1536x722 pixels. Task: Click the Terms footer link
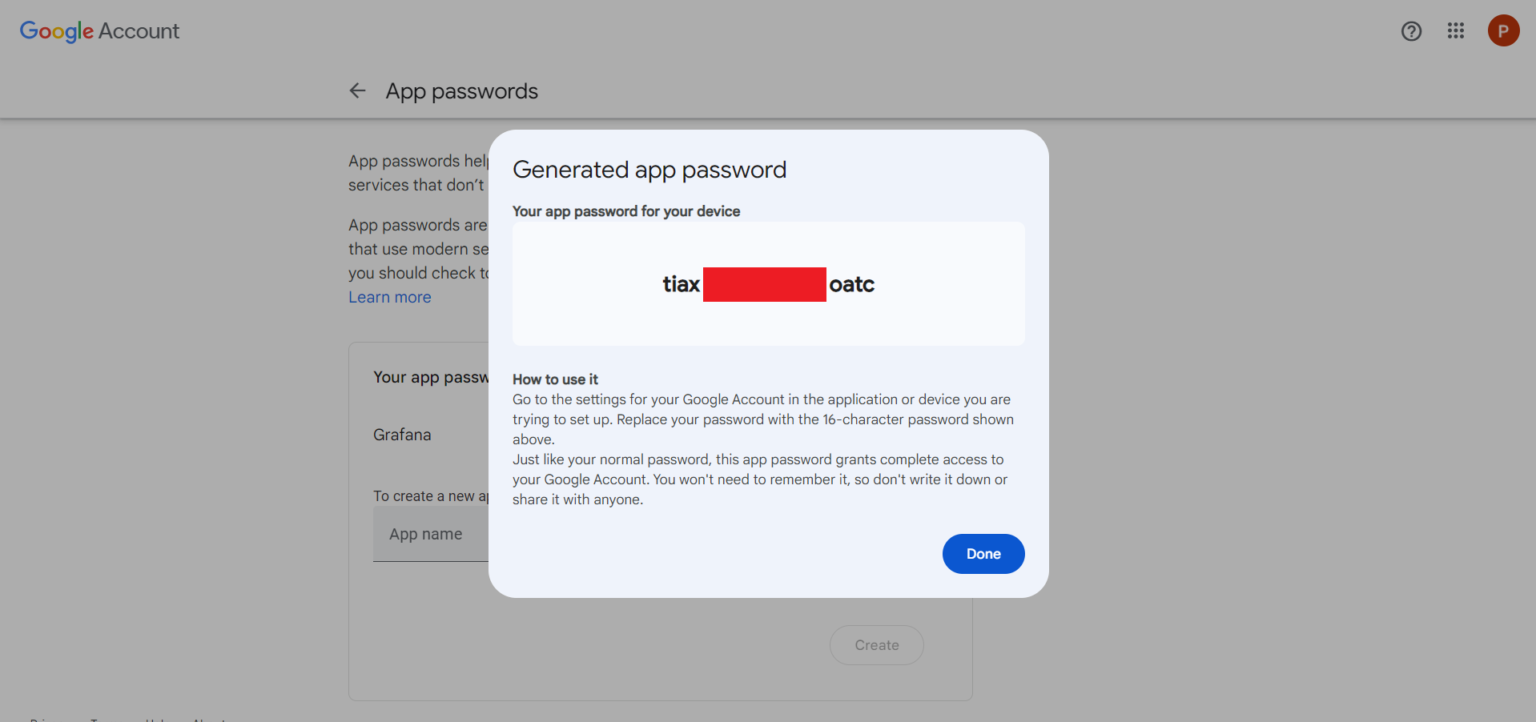[100, 719]
